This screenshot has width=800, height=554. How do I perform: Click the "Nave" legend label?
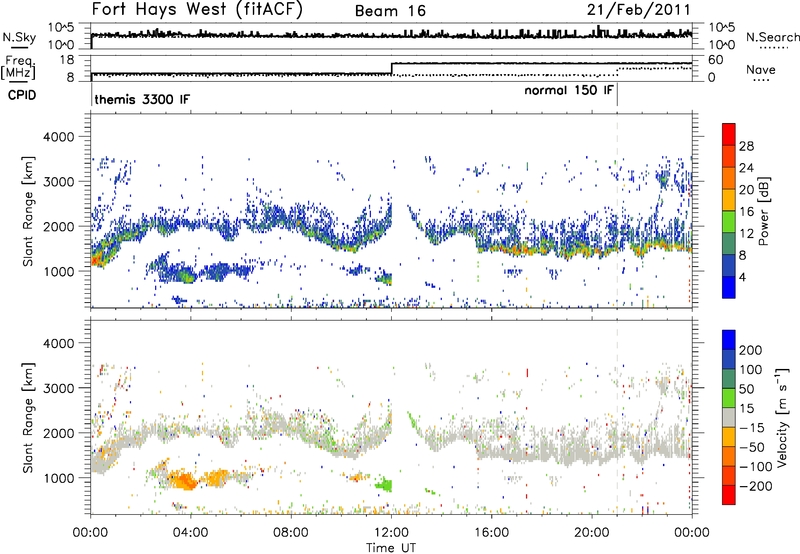click(760, 69)
